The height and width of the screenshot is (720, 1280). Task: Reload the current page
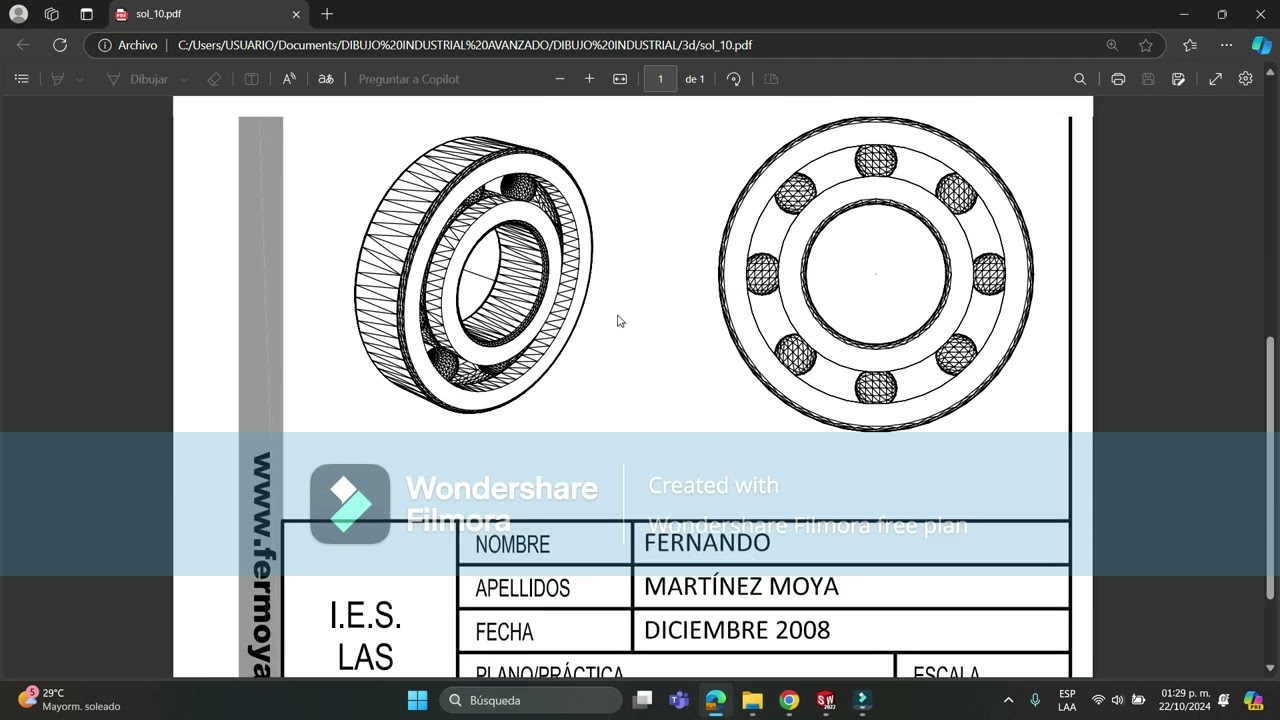(60, 45)
